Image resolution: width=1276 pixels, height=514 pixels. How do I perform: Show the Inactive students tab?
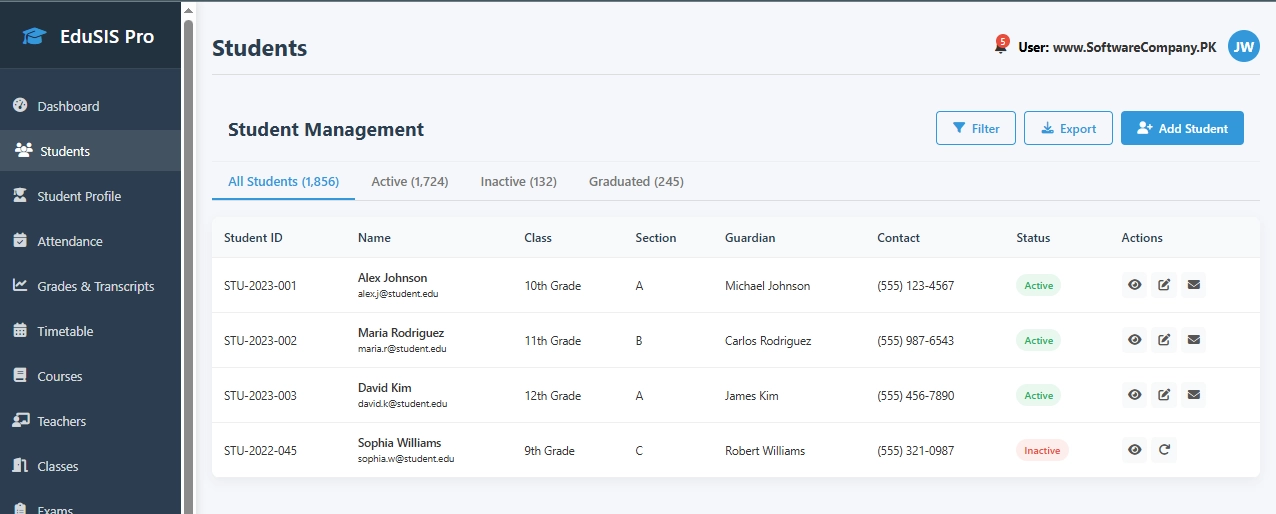pyautogui.click(x=518, y=181)
